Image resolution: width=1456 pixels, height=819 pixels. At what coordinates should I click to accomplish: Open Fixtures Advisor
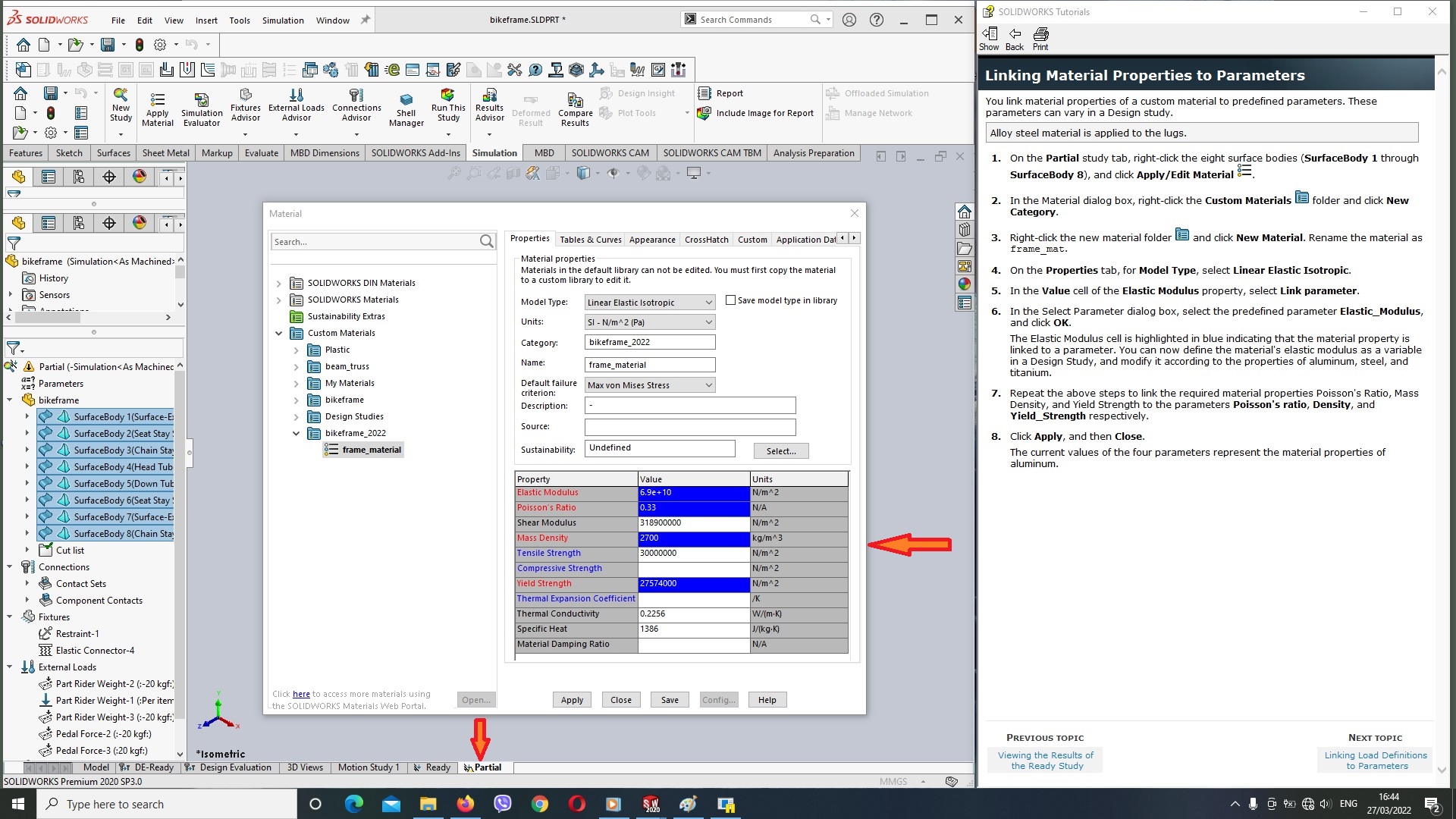[x=245, y=104]
